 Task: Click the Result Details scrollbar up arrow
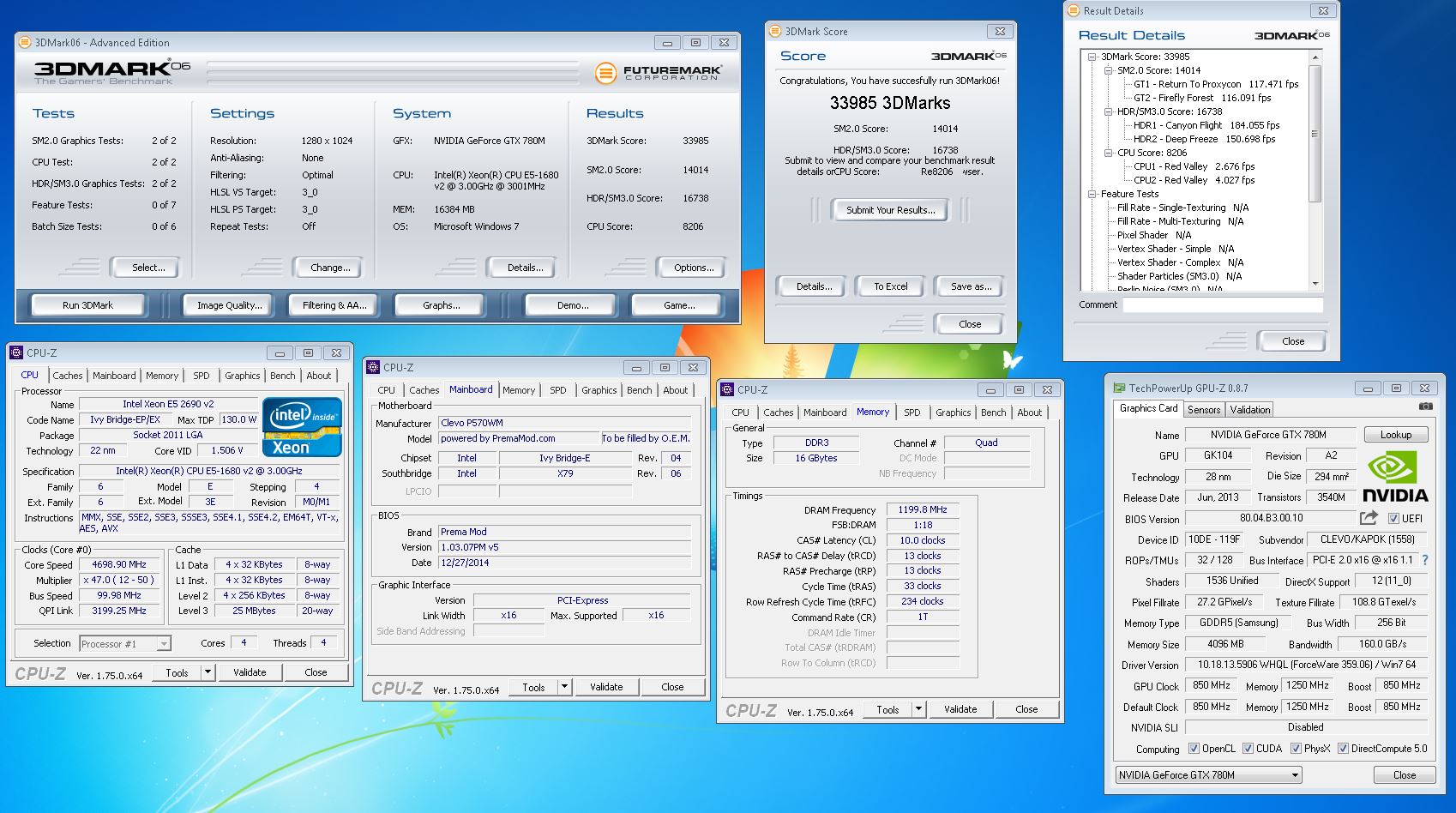(x=1315, y=57)
